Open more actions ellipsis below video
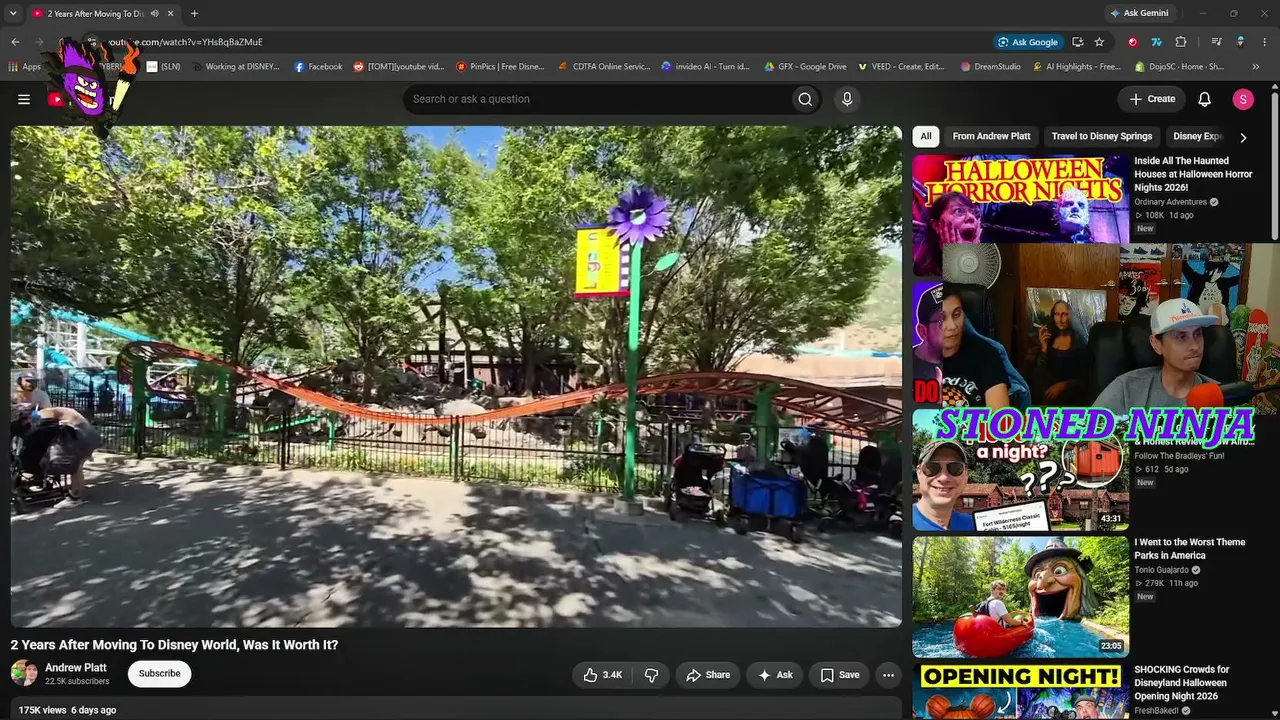 (888, 675)
